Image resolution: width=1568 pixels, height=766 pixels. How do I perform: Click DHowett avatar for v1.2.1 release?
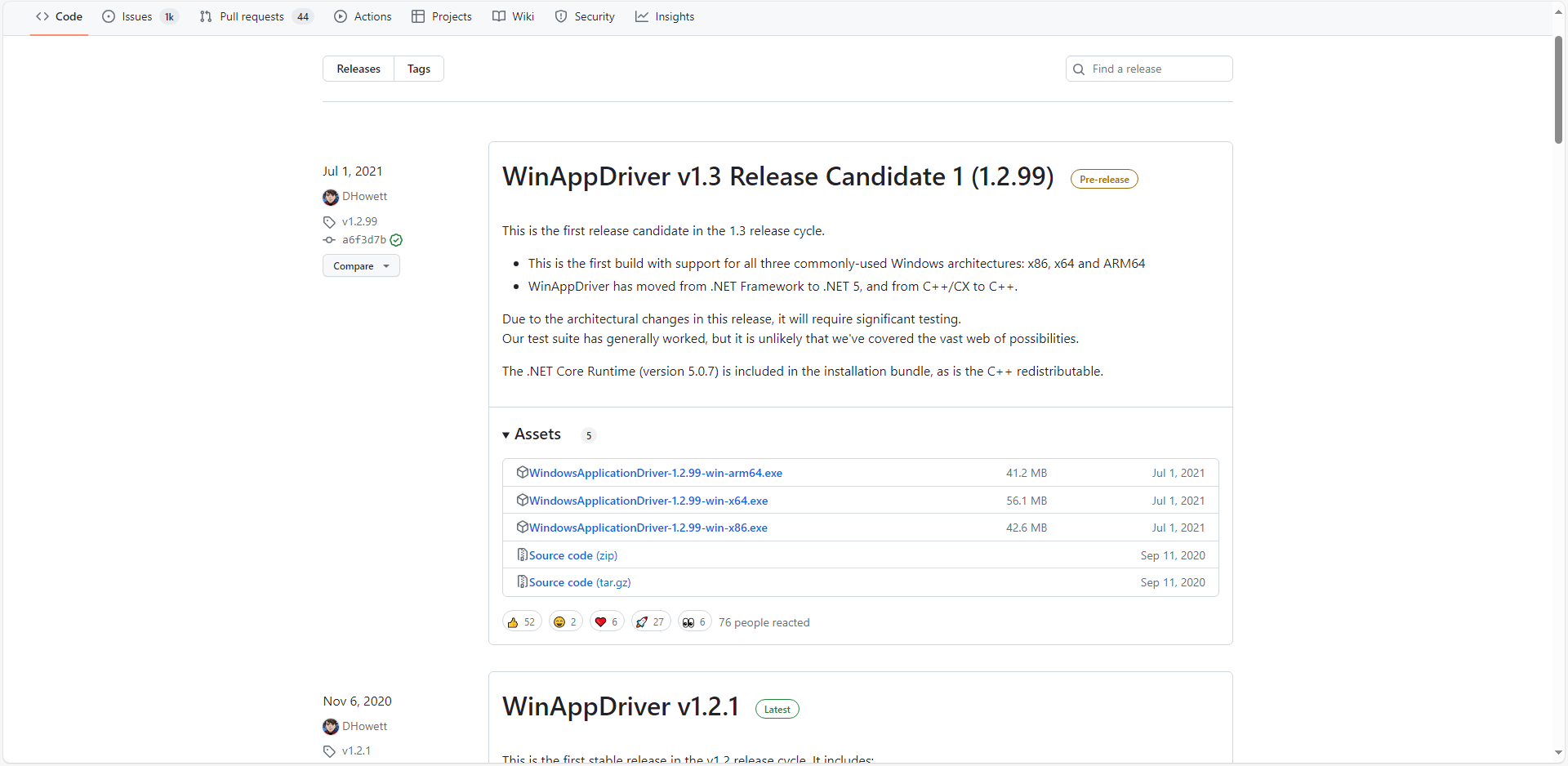331,727
